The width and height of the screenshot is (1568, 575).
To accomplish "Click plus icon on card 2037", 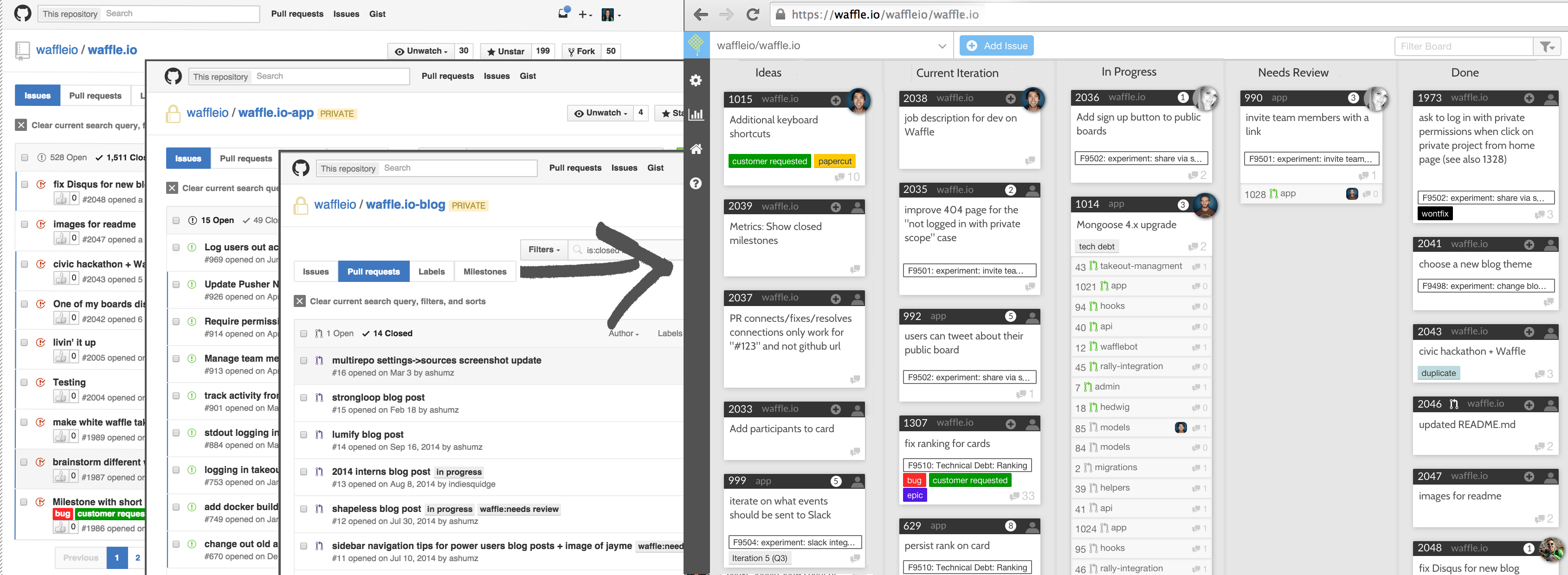I will coord(836,299).
